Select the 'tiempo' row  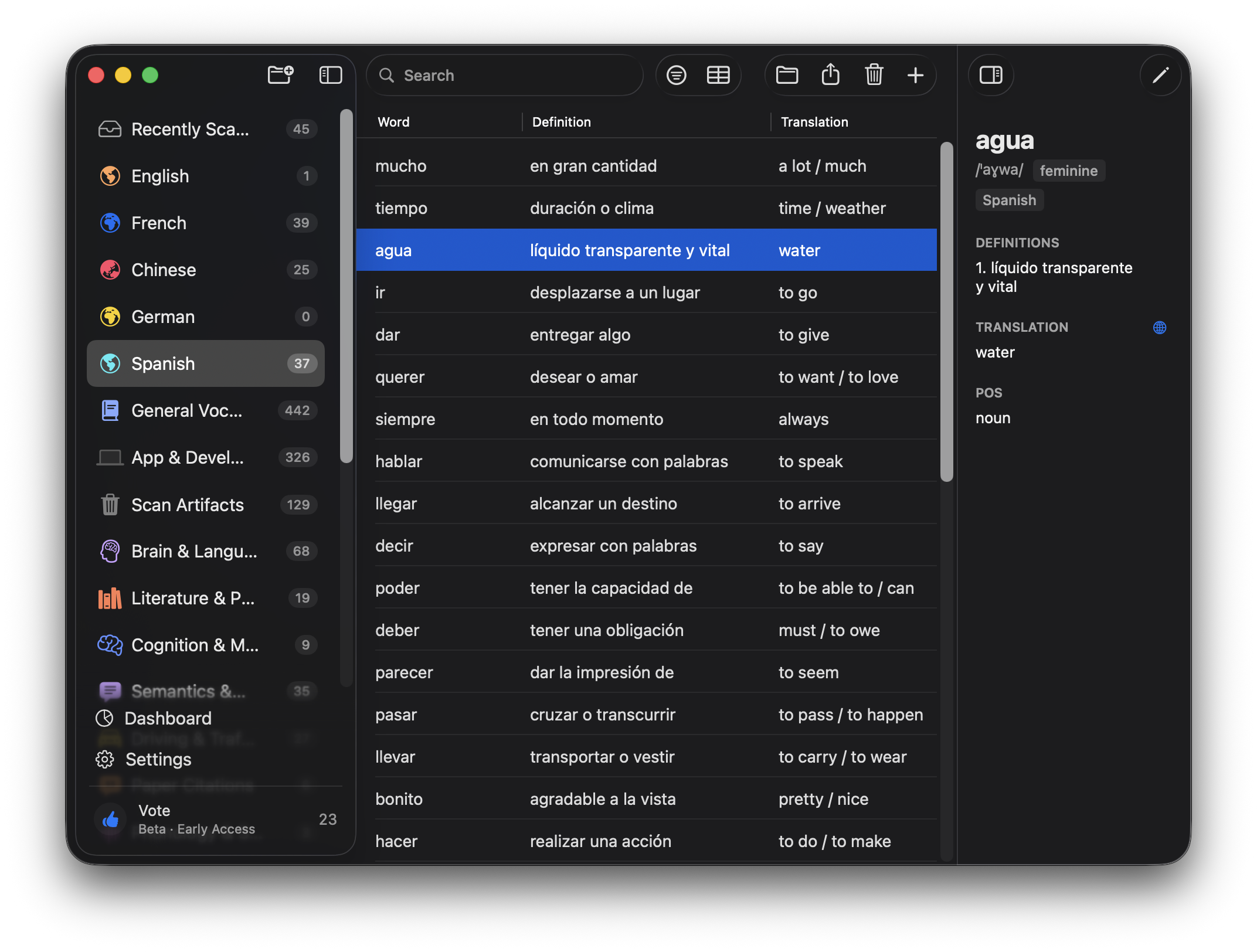point(647,208)
